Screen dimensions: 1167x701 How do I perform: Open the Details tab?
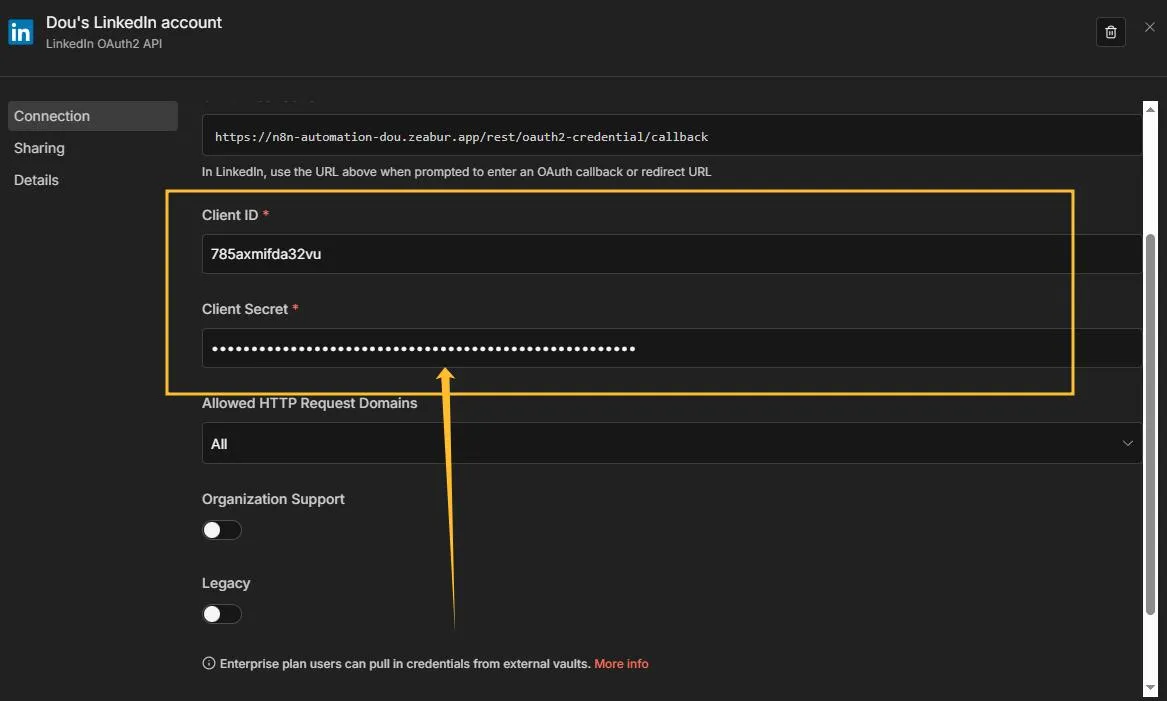(x=36, y=179)
